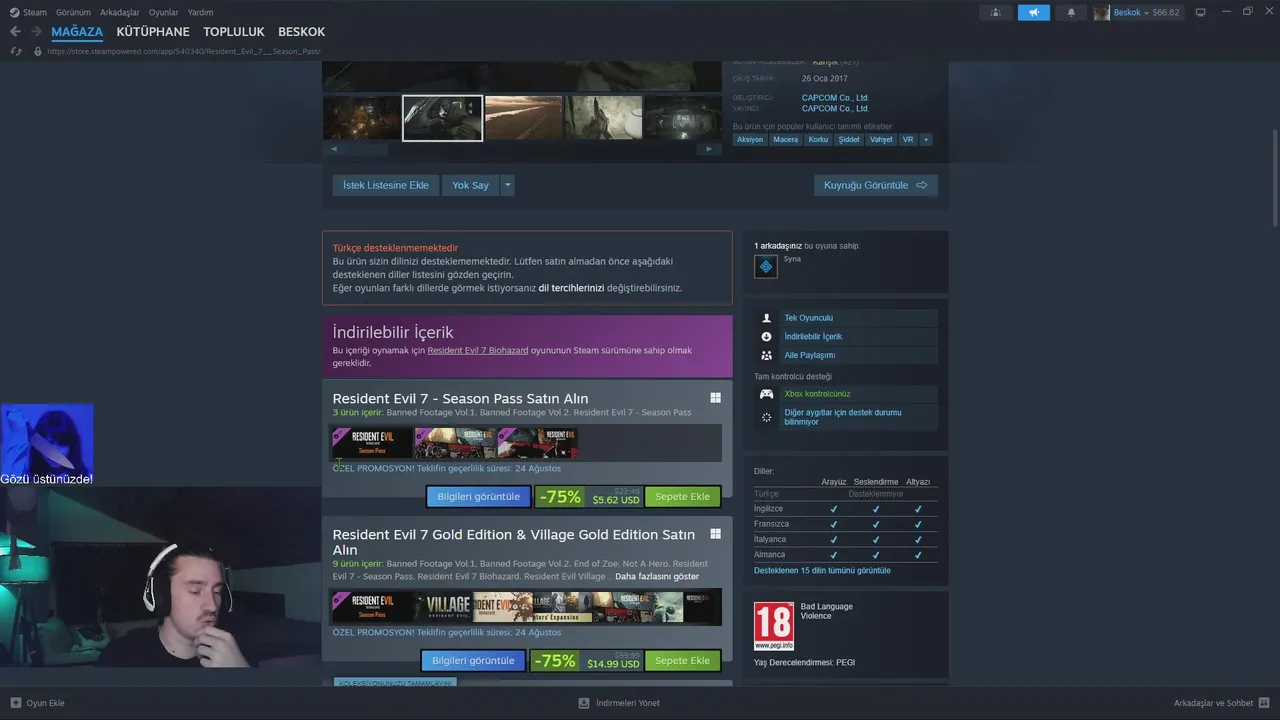Click the PEGI 18 rating badge

coord(773,626)
